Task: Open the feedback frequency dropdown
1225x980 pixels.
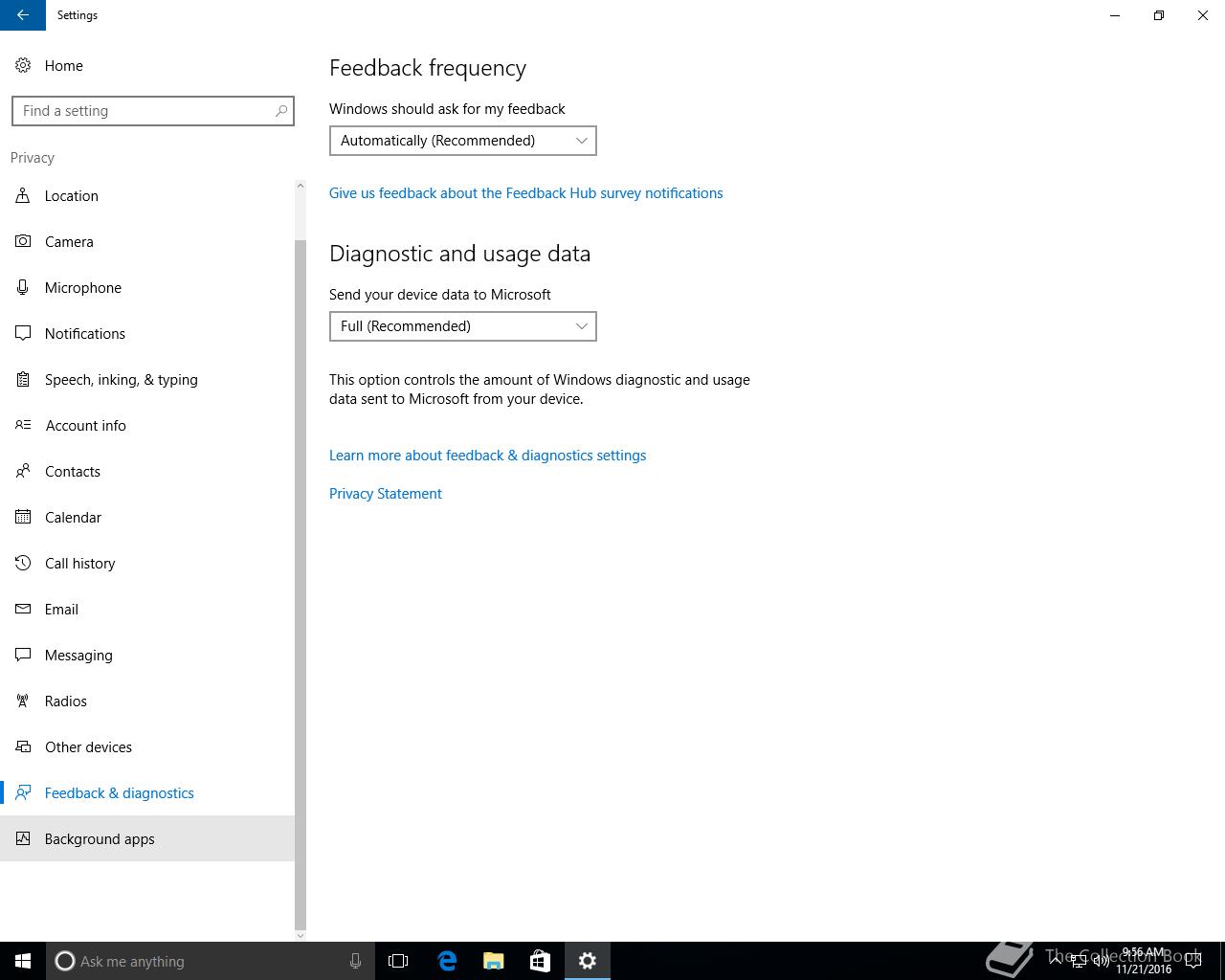Action: coord(463,141)
